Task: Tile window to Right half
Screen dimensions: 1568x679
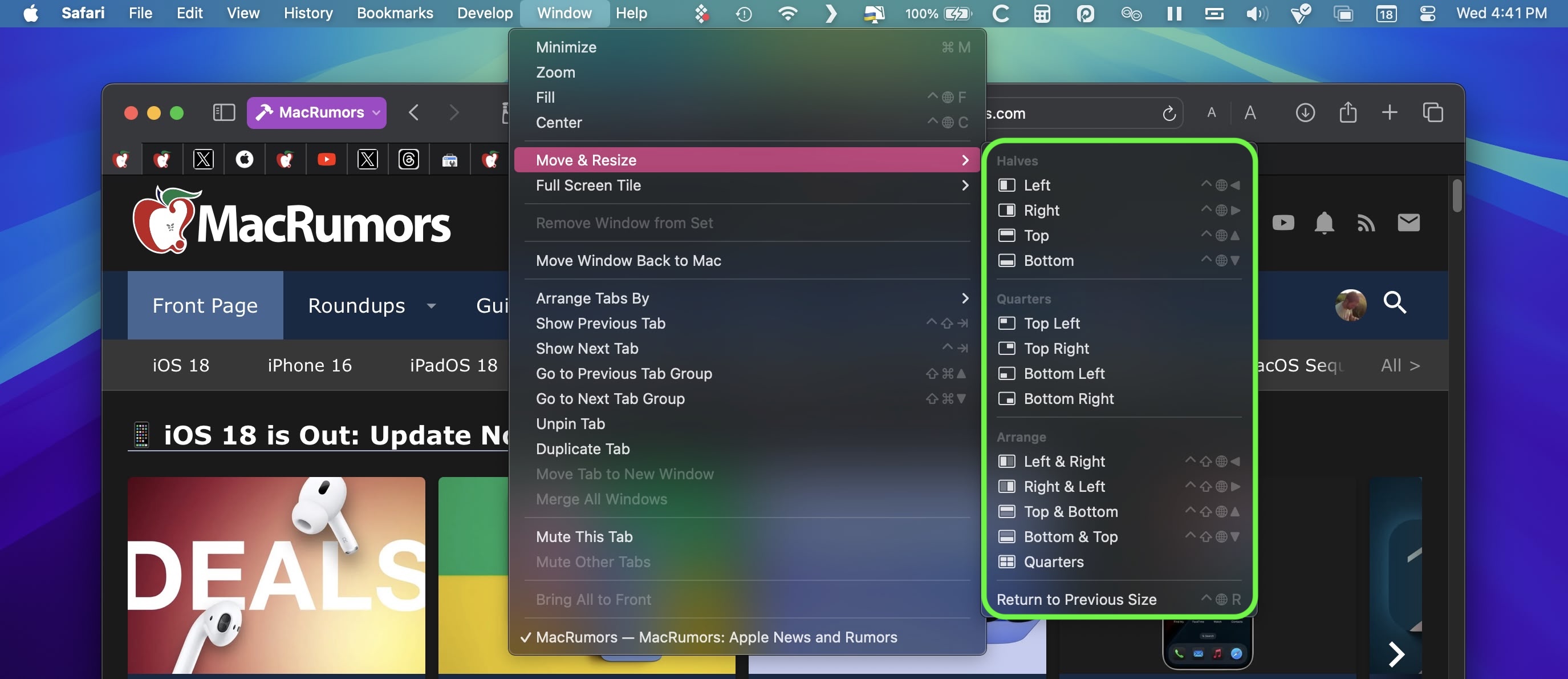Action: 1119,210
